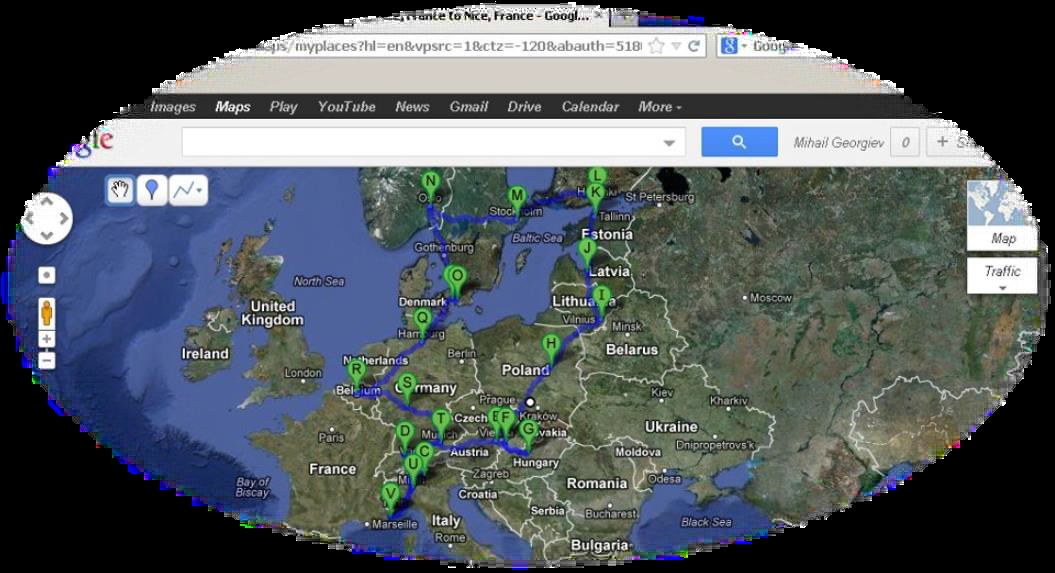The width and height of the screenshot is (1055, 573).
Task: Click the Mihail Georgiev account name
Action: click(x=838, y=143)
